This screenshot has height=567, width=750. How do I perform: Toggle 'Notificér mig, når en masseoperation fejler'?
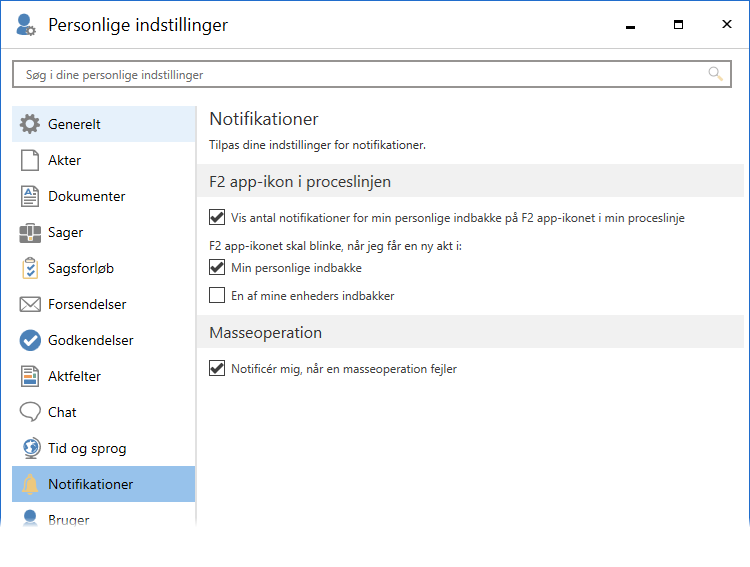(x=217, y=369)
